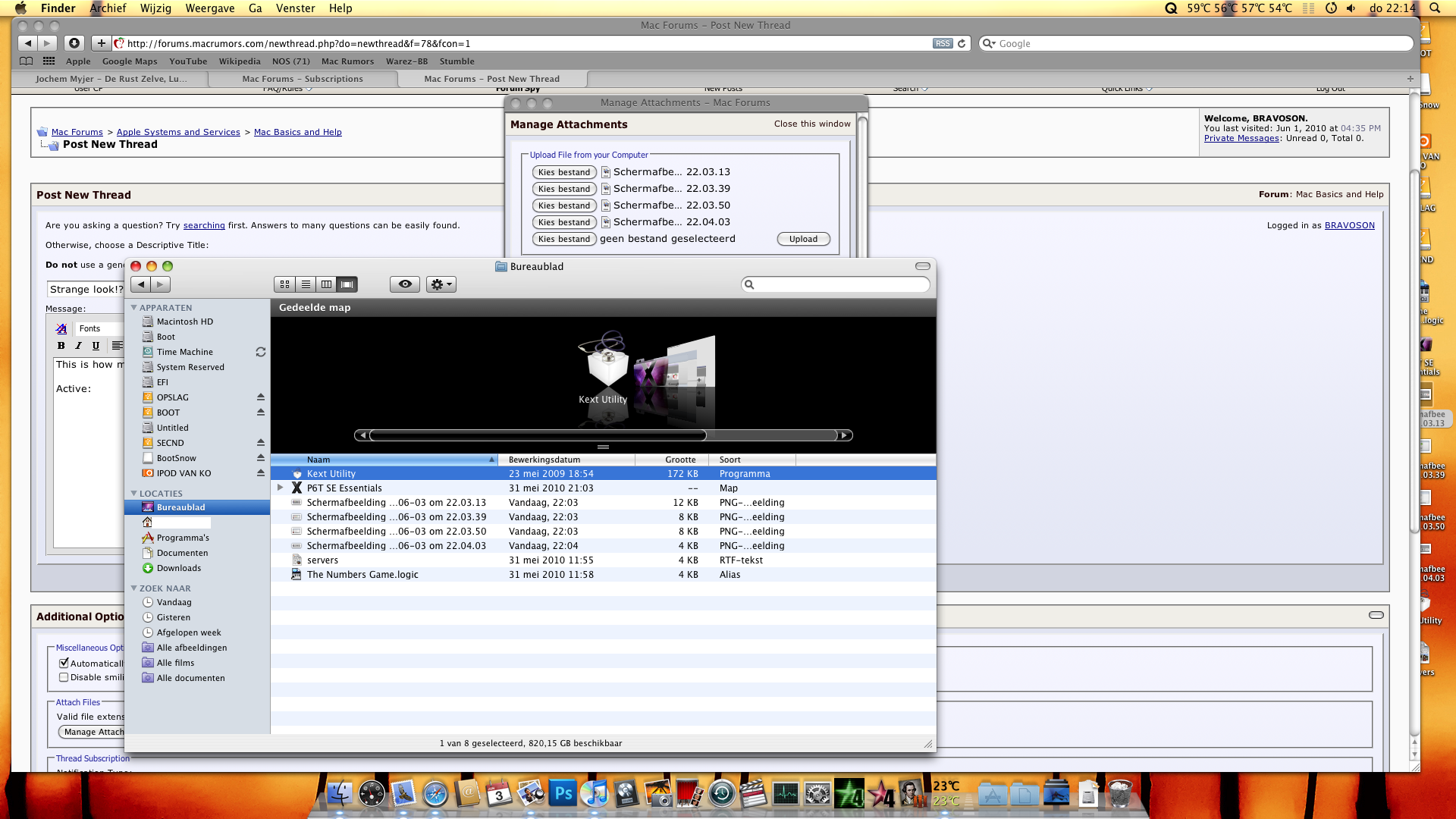Image resolution: width=1456 pixels, height=819 pixels.
Task: Switch Finder to icon view
Action: pyautogui.click(x=284, y=284)
